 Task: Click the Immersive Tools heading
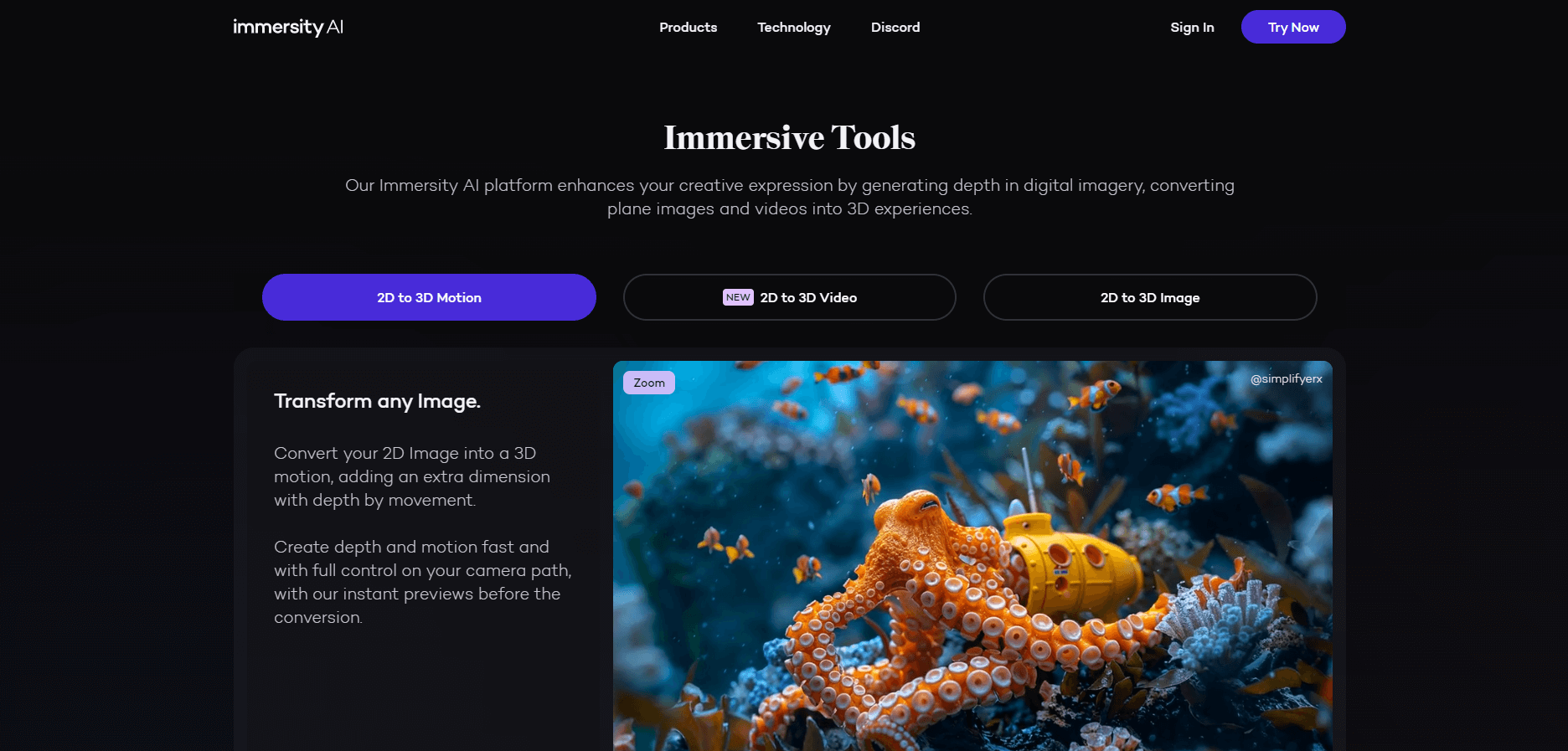pos(790,137)
